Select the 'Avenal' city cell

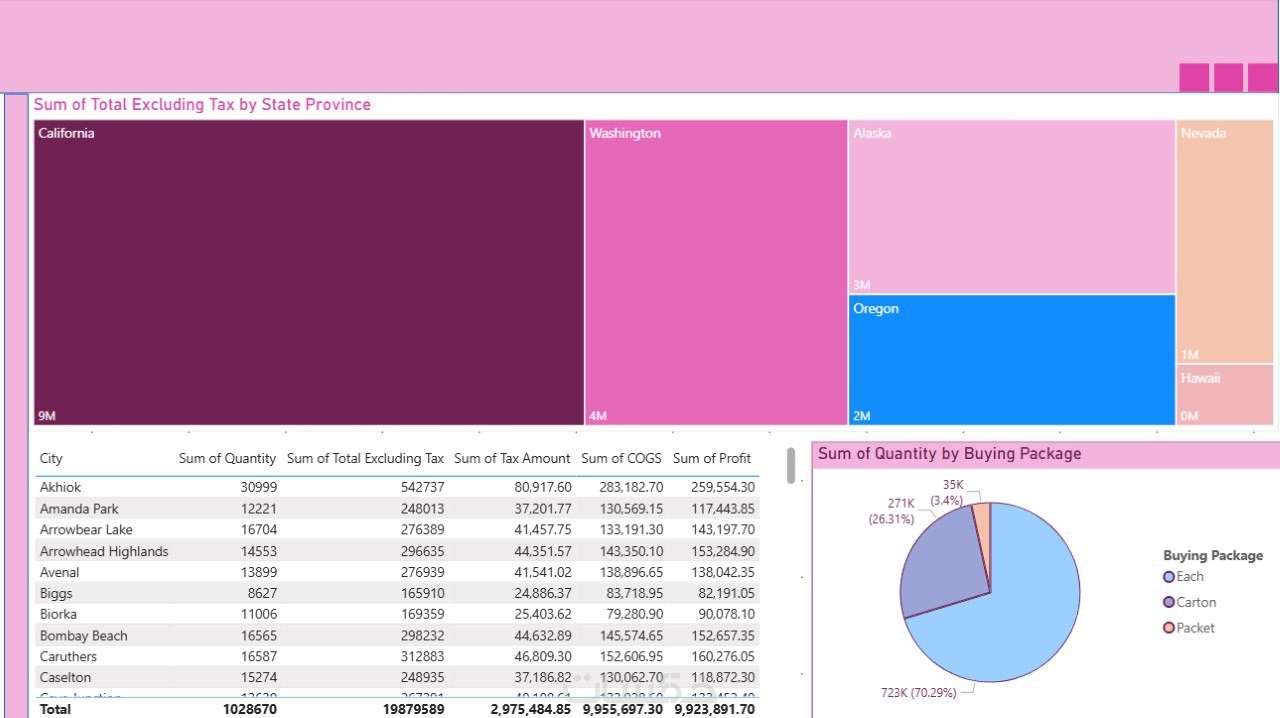point(59,572)
